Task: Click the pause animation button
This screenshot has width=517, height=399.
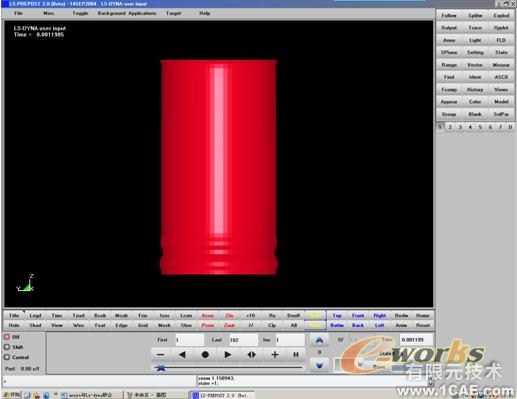Action: 296,355
